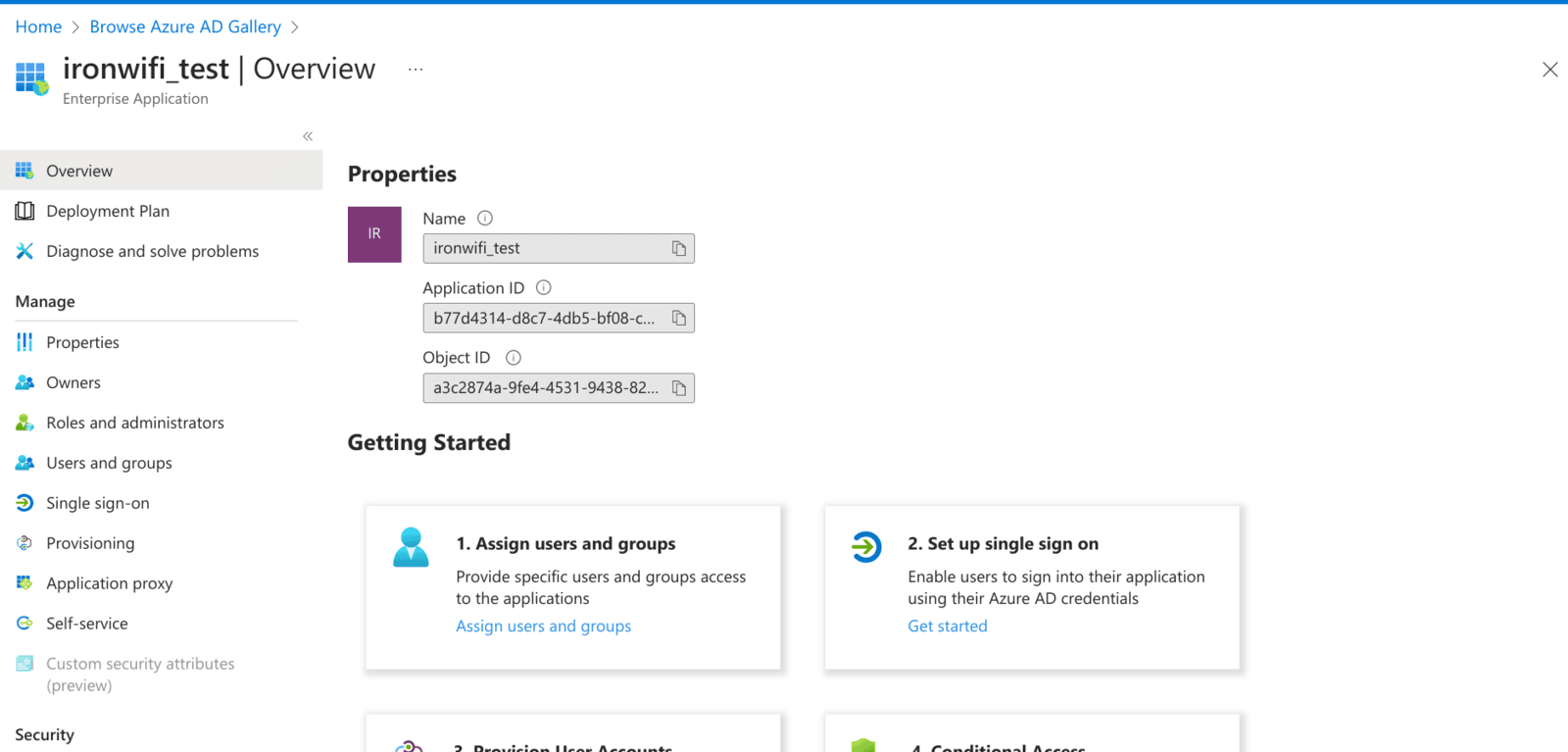Click the Assign users person icon card

[411, 547]
